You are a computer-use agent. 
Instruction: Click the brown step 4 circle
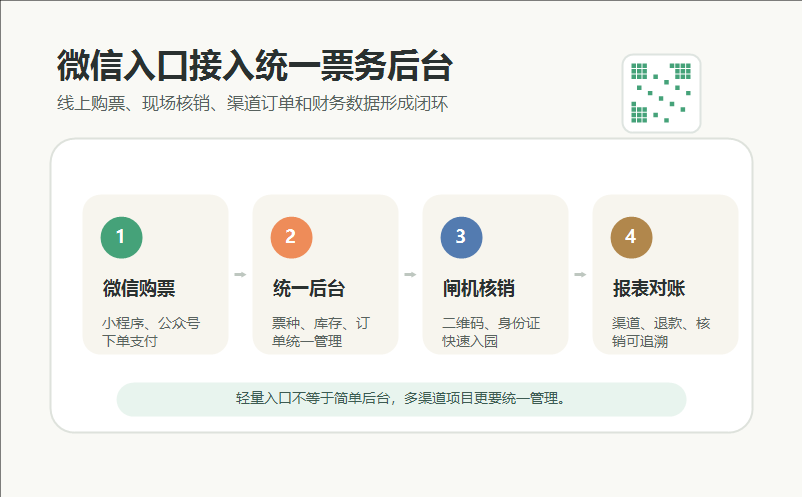[631, 237]
